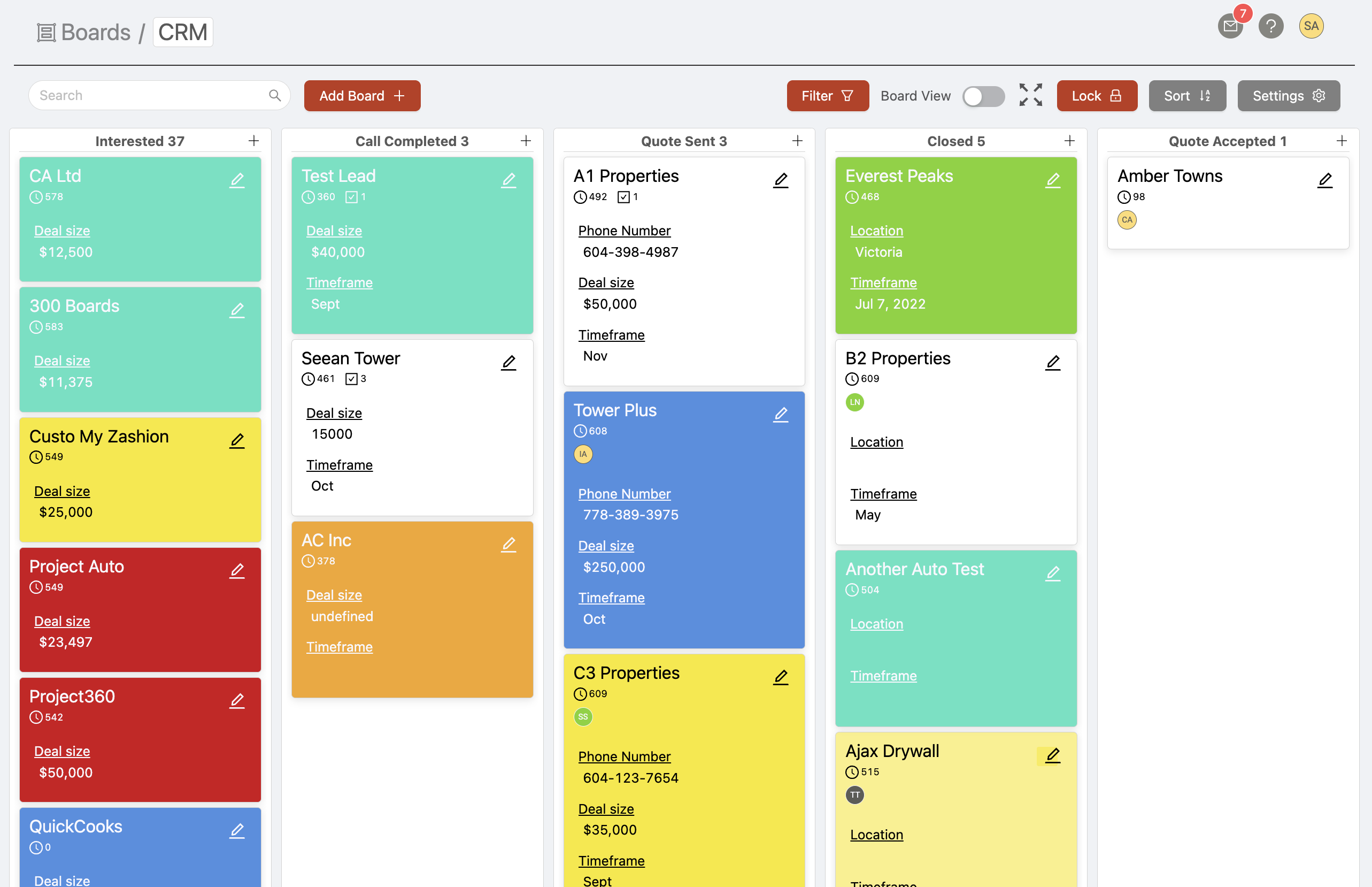
Task: Go to Boards in breadcrumb
Action: point(96,32)
